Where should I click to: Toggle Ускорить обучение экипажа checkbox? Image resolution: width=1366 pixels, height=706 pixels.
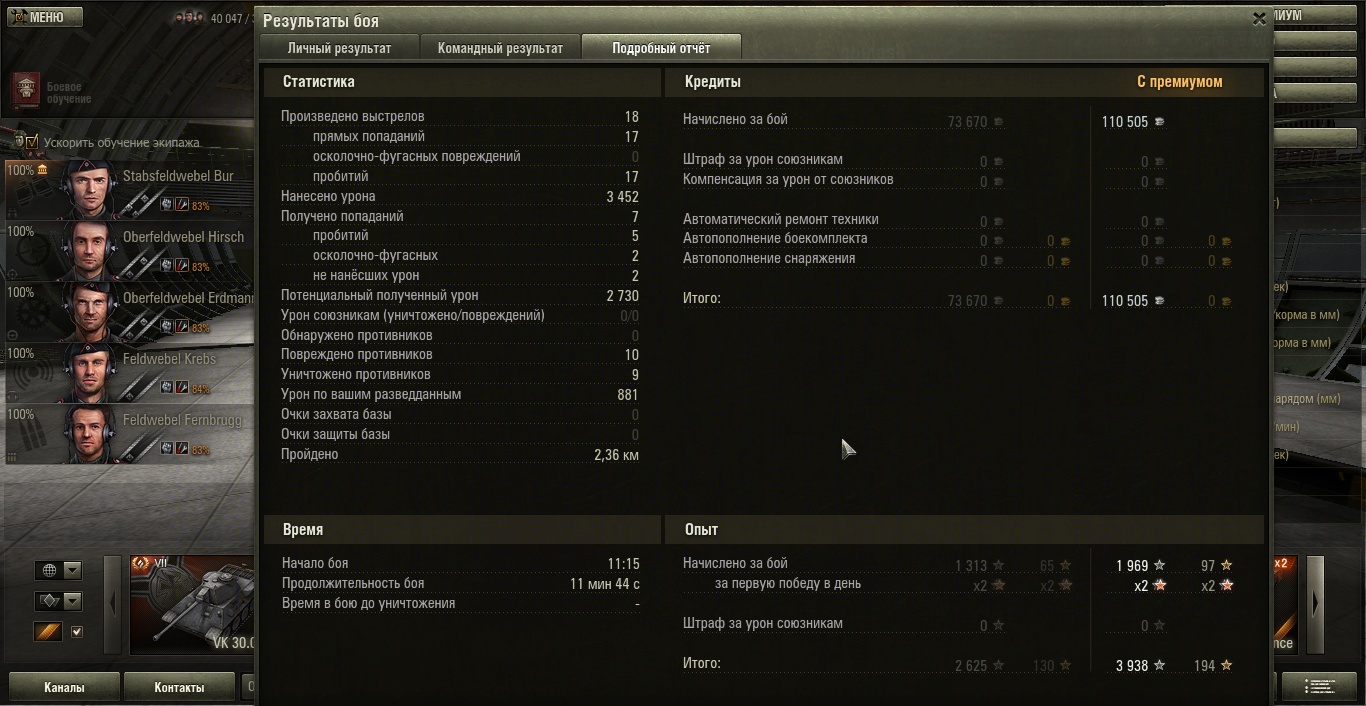[x=32, y=142]
